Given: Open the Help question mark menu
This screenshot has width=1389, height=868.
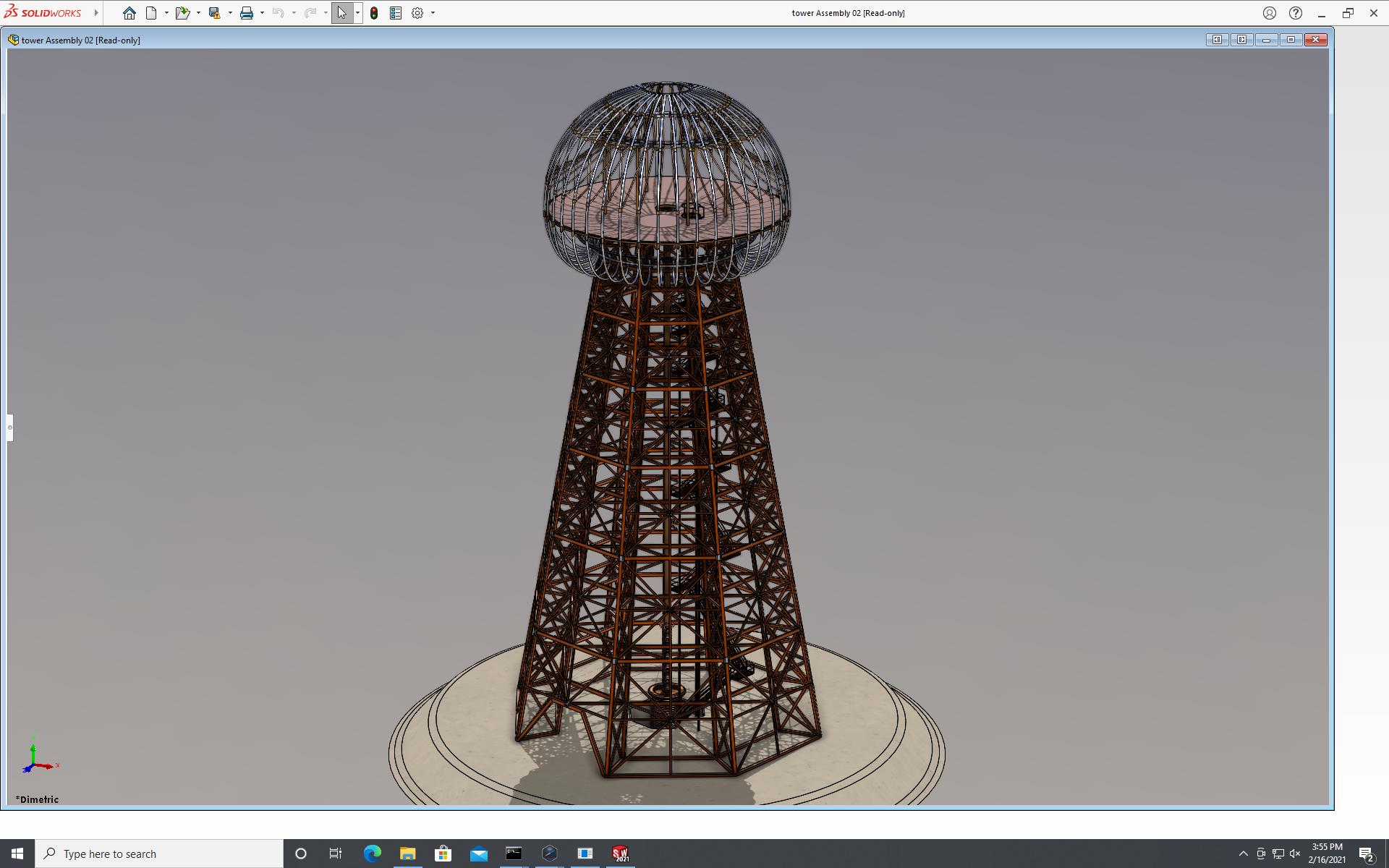Looking at the screenshot, I should coord(1295,13).
